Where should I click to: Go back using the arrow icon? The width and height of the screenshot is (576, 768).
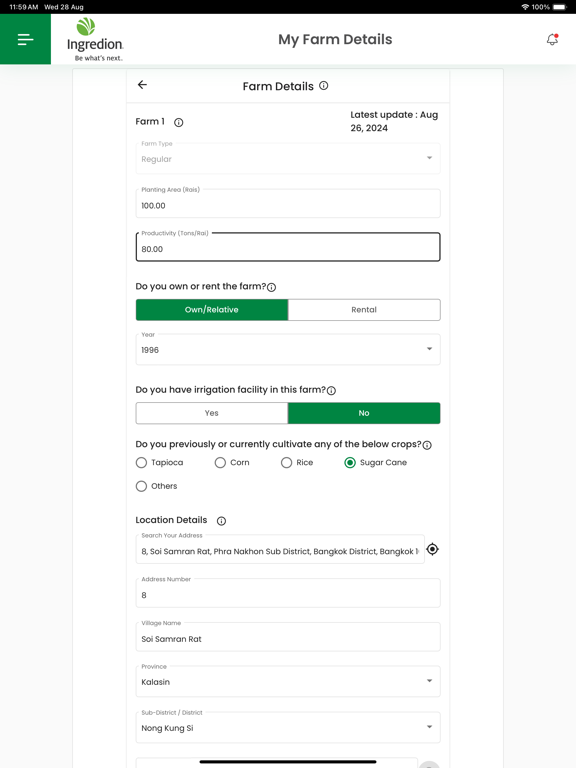coord(142,85)
